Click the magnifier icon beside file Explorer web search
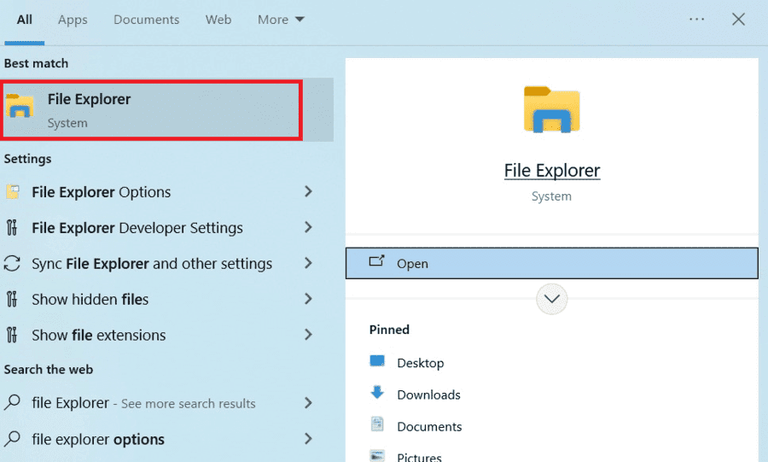This screenshot has width=768, height=462. click(x=12, y=402)
